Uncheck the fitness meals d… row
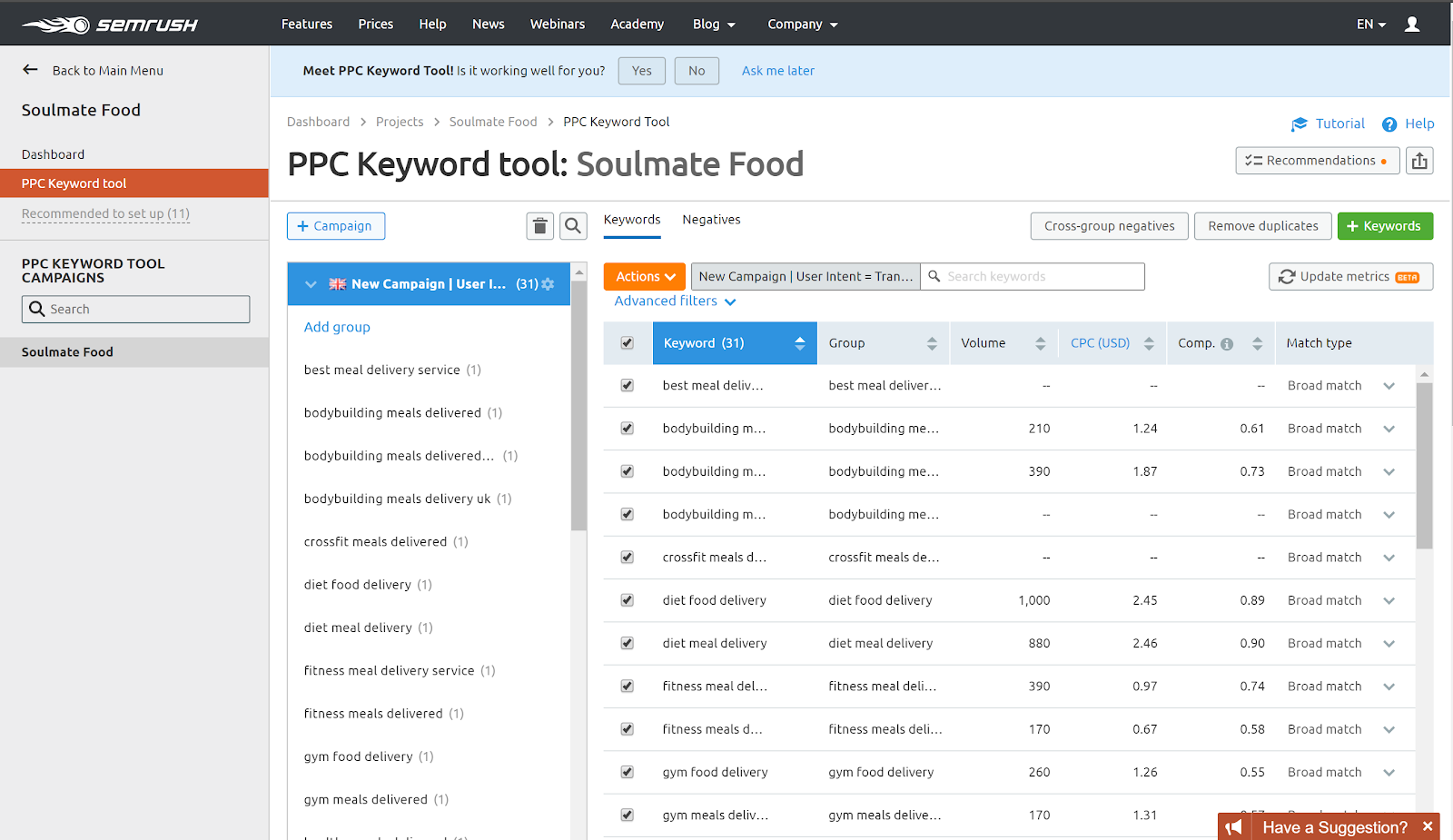This screenshot has width=1453, height=840. coord(628,729)
